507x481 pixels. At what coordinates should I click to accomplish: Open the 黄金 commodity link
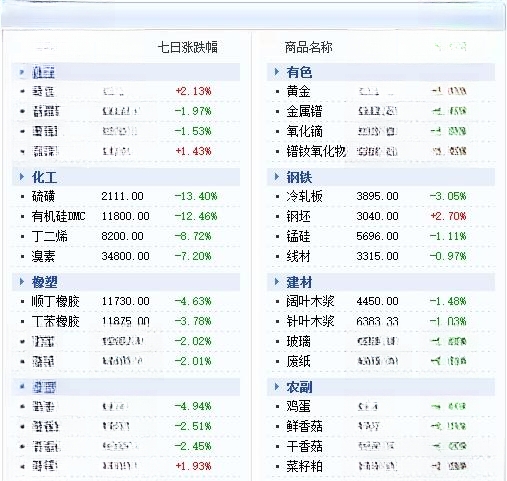pyautogui.click(x=298, y=91)
